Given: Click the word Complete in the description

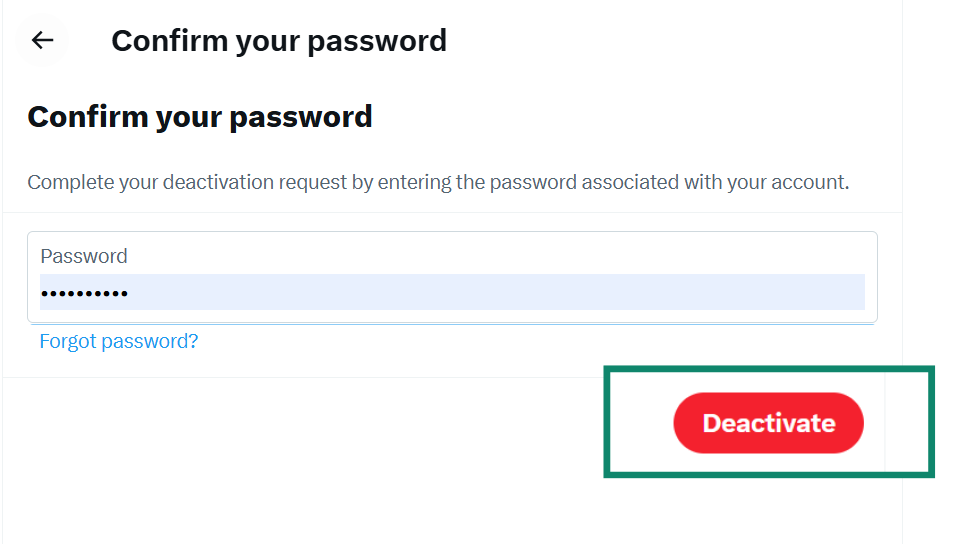Looking at the screenshot, I should (x=65, y=183).
